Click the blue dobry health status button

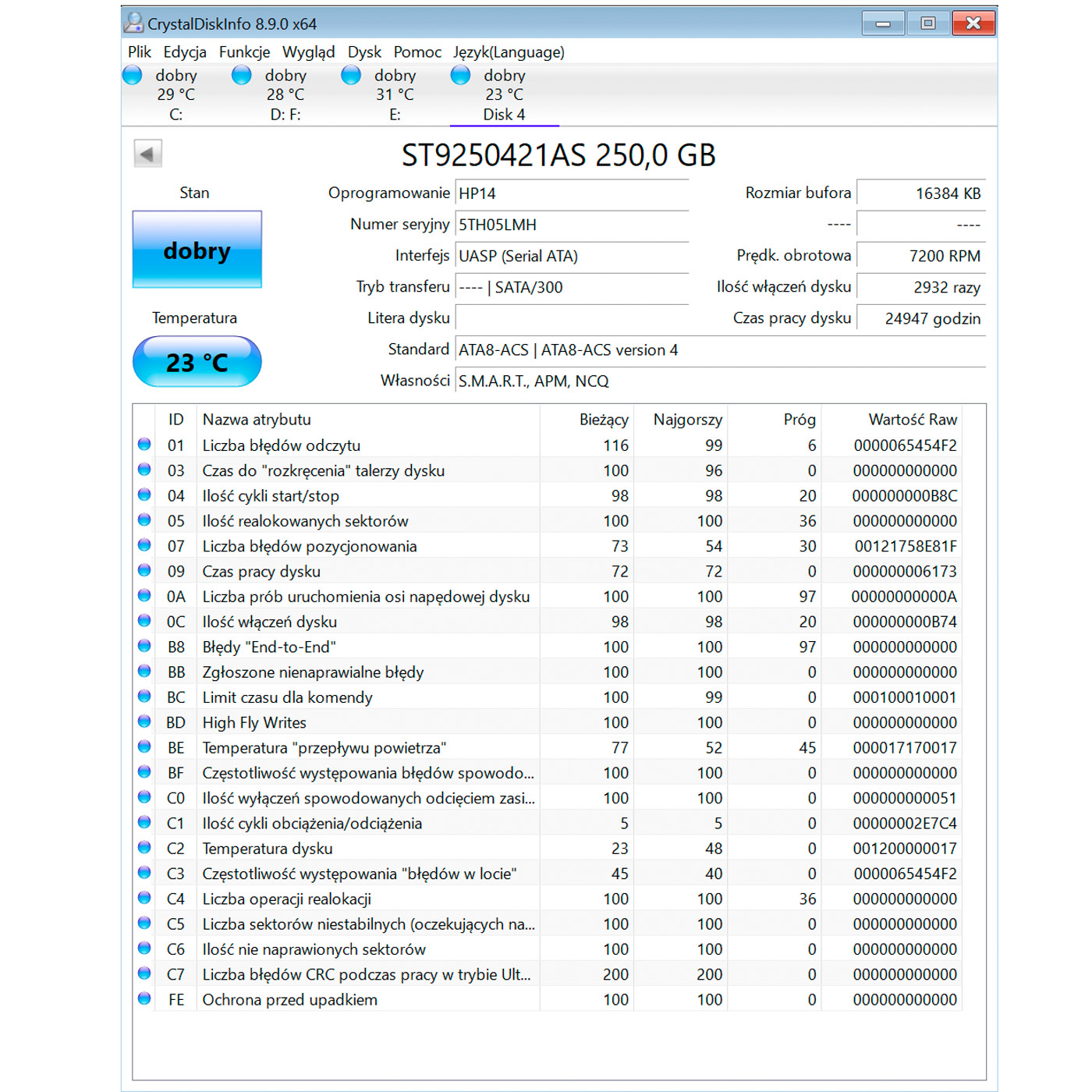[197, 250]
